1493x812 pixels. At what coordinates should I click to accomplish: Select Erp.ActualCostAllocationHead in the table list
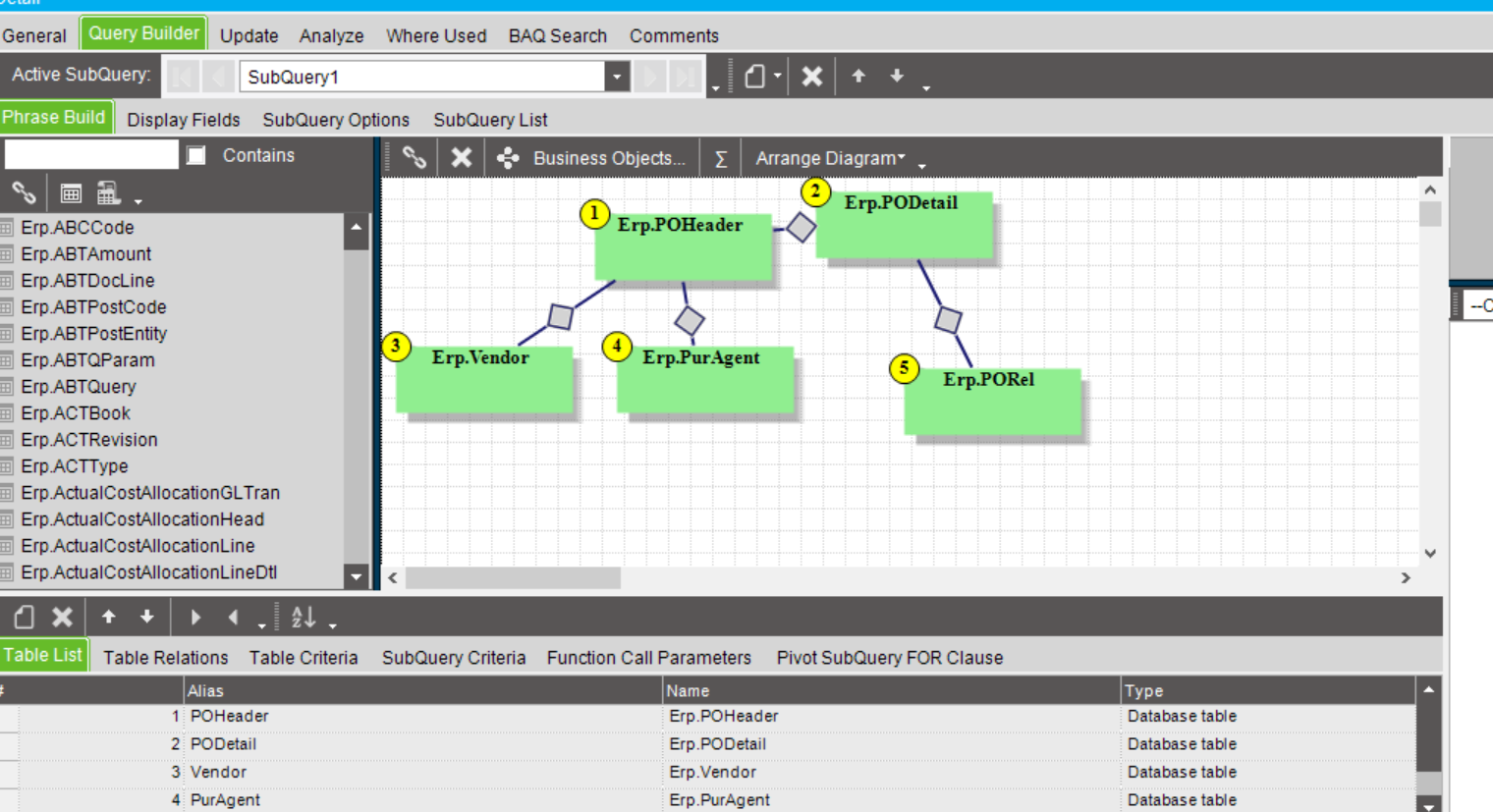(142, 519)
